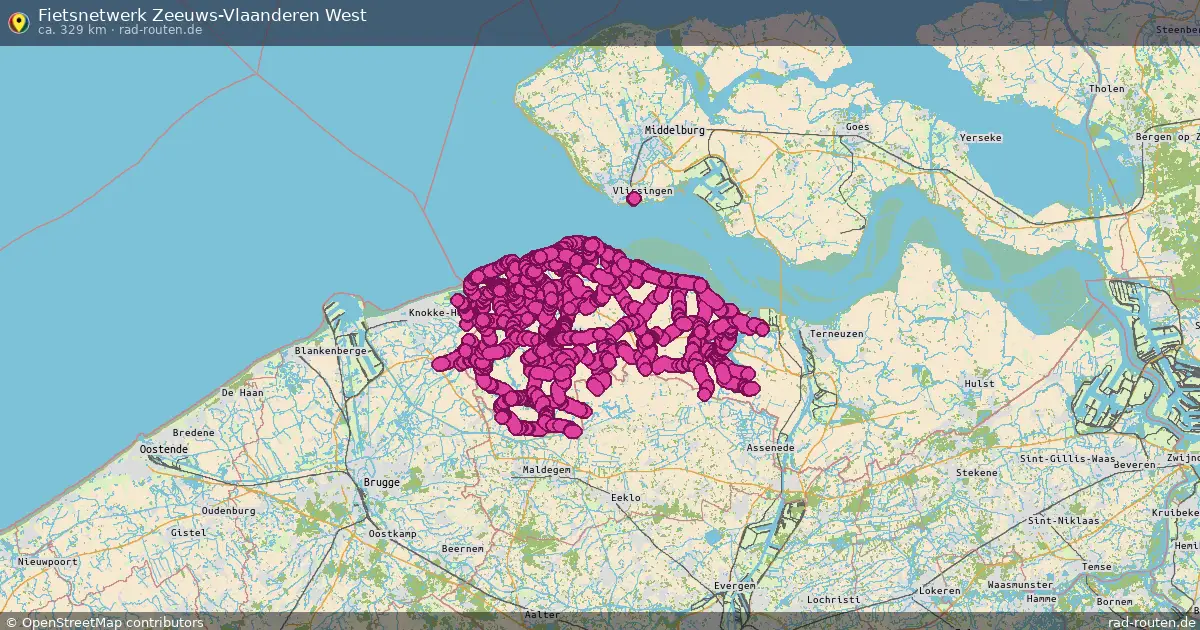Click the Lochristi town label
1200x630 pixels.
coord(832,600)
